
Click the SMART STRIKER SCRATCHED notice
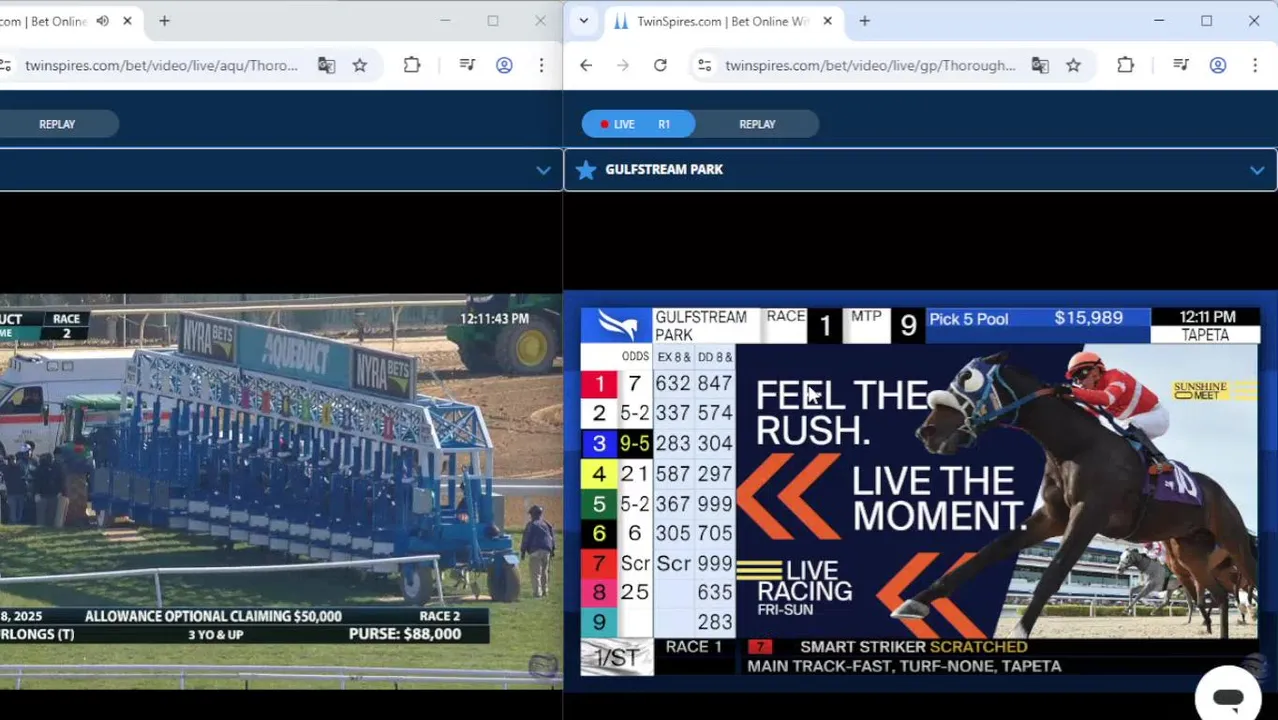point(913,647)
